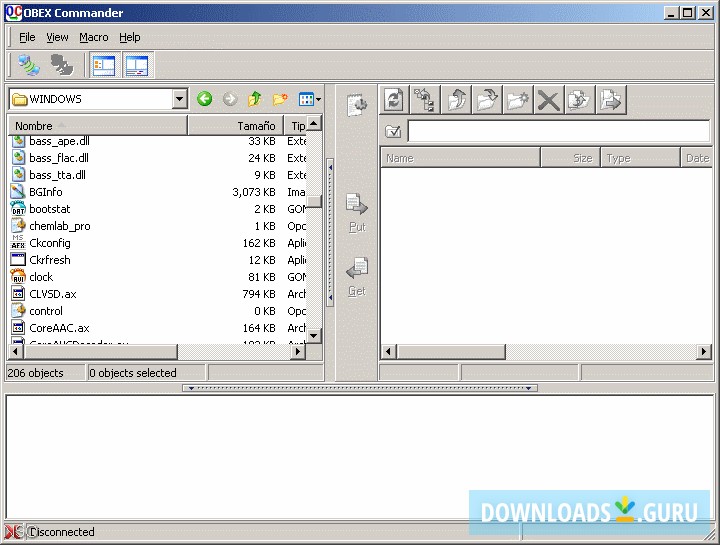Click the remote path checkbox icon

[393, 132]
